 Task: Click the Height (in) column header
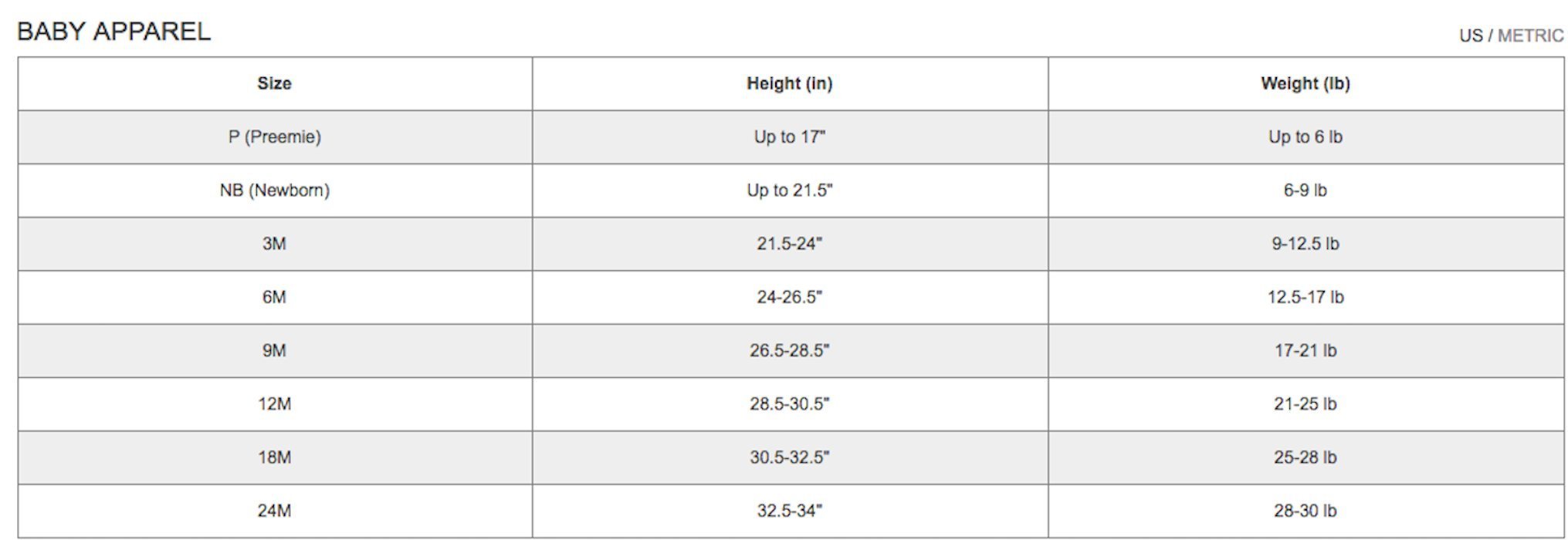click(x=789, y=83)
